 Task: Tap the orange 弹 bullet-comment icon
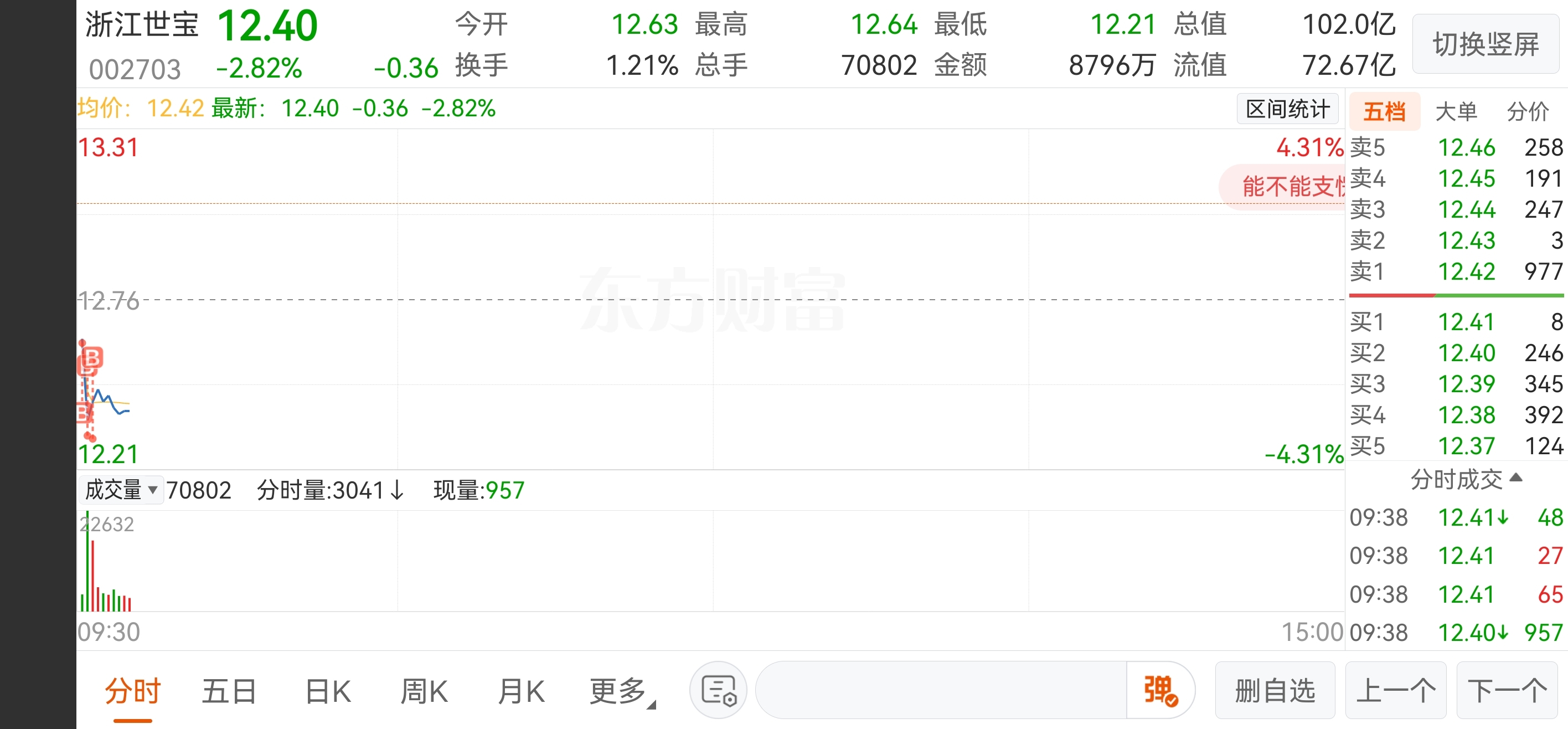1160,690
